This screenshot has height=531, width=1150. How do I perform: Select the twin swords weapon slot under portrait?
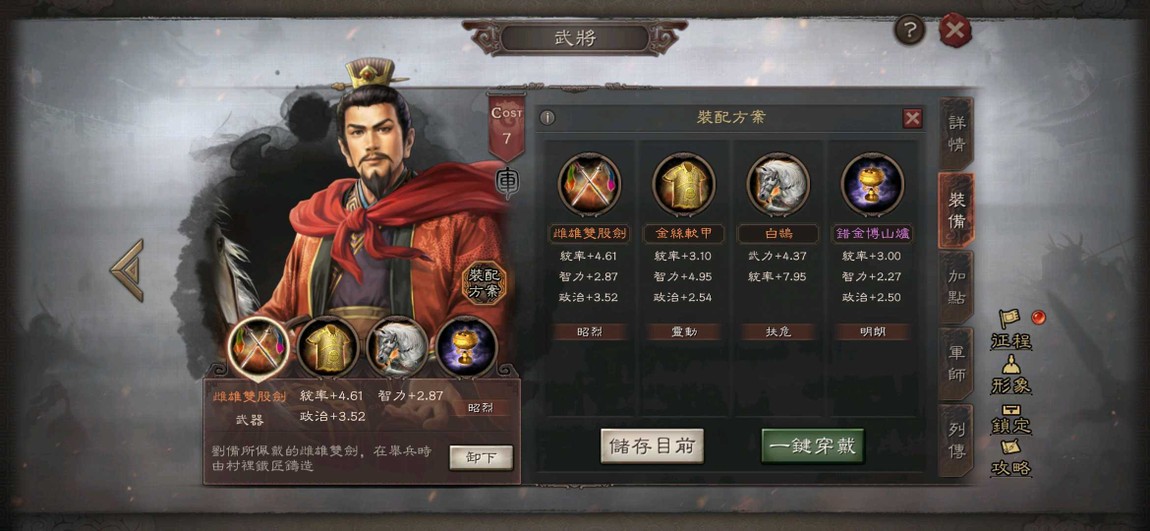pos(257,348)
